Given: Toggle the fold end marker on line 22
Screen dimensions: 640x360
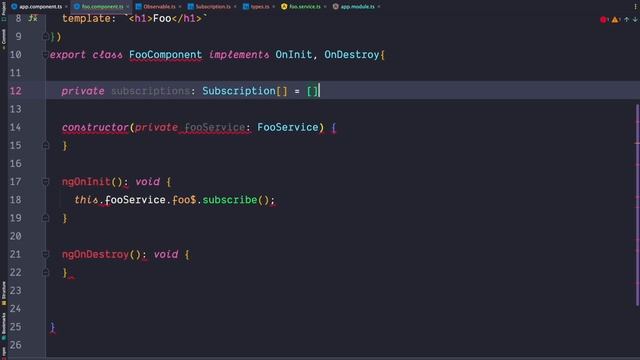Looking at the screenshot, I should 46,272.
